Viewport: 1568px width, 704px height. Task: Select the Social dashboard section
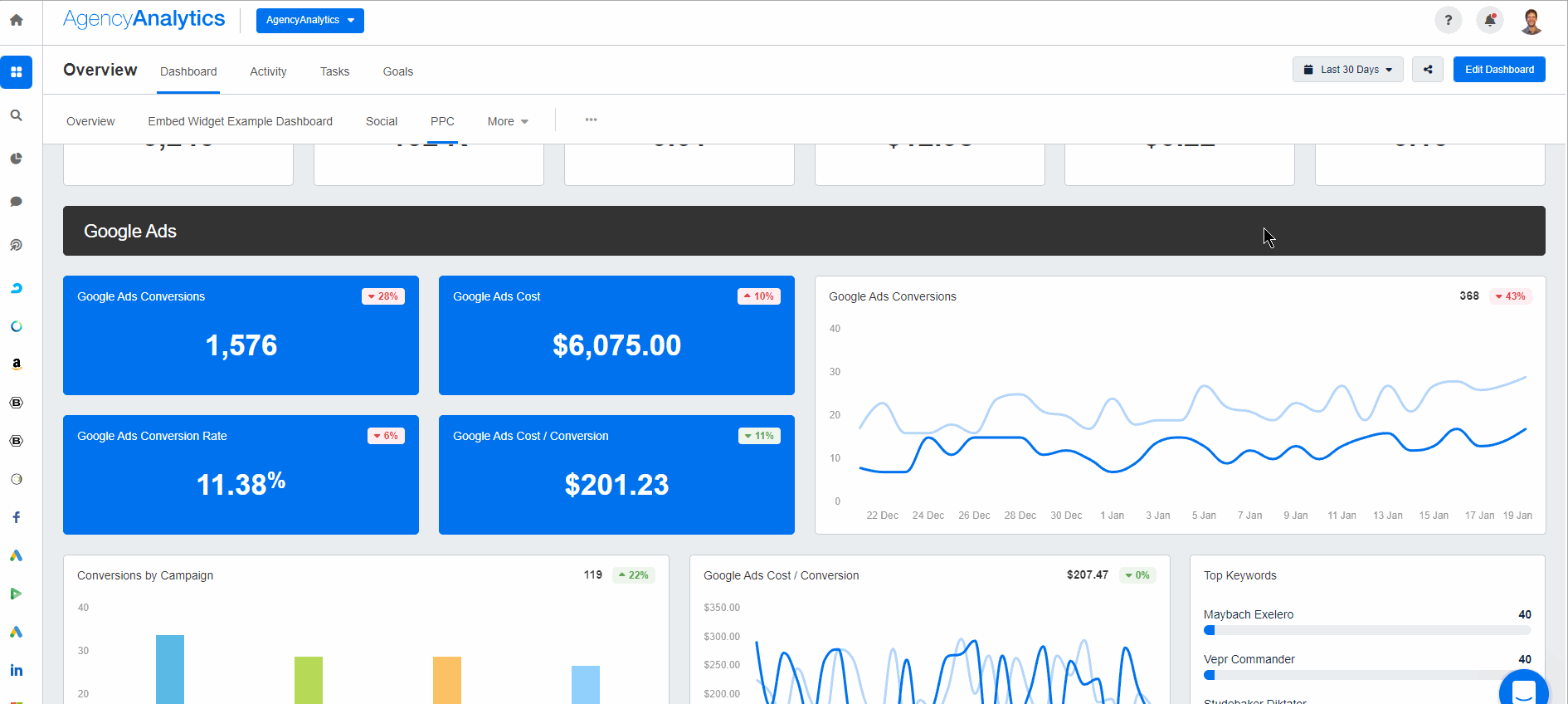click(382, 121)
